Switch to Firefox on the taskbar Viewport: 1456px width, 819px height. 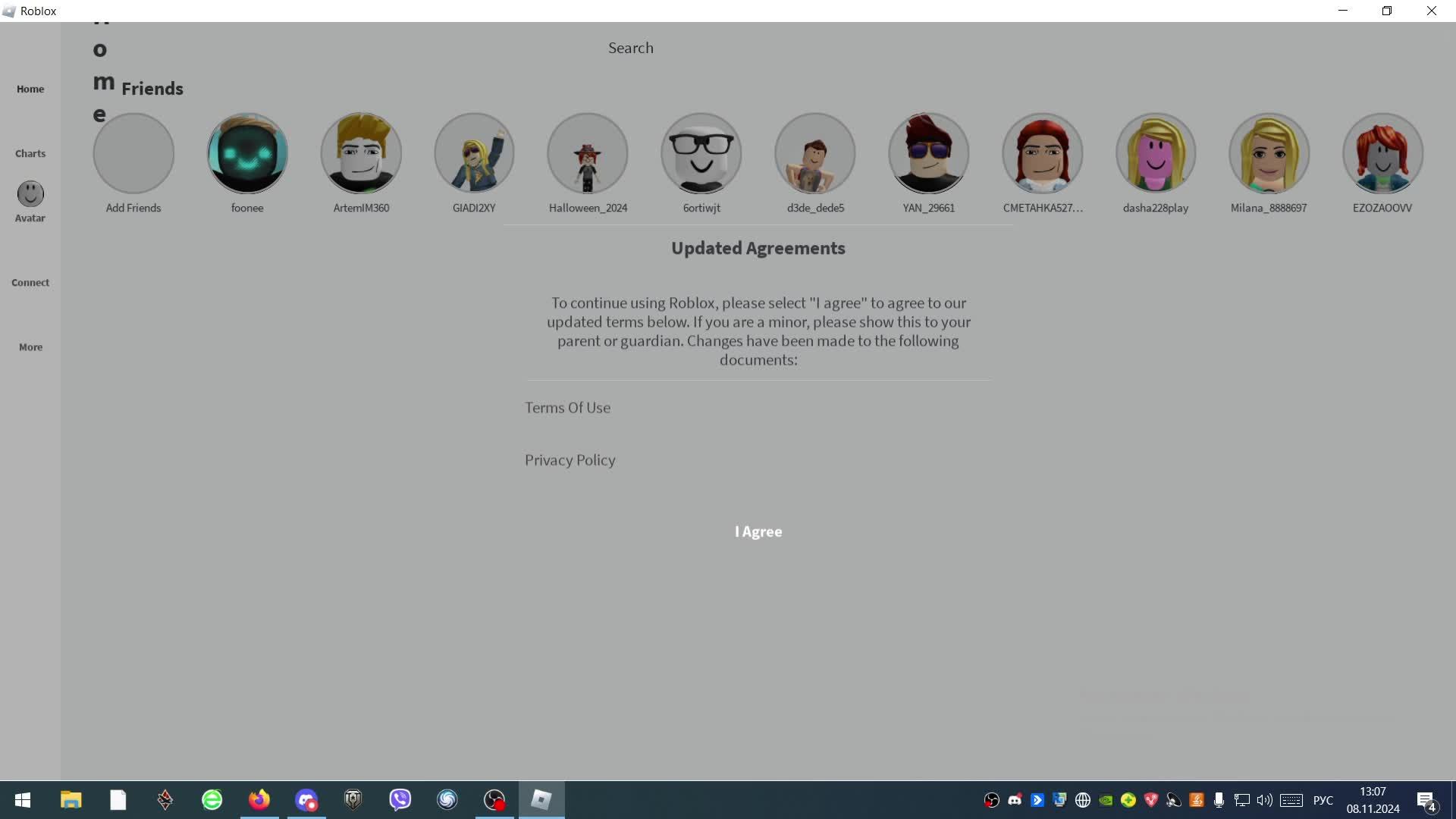(259, 800)
